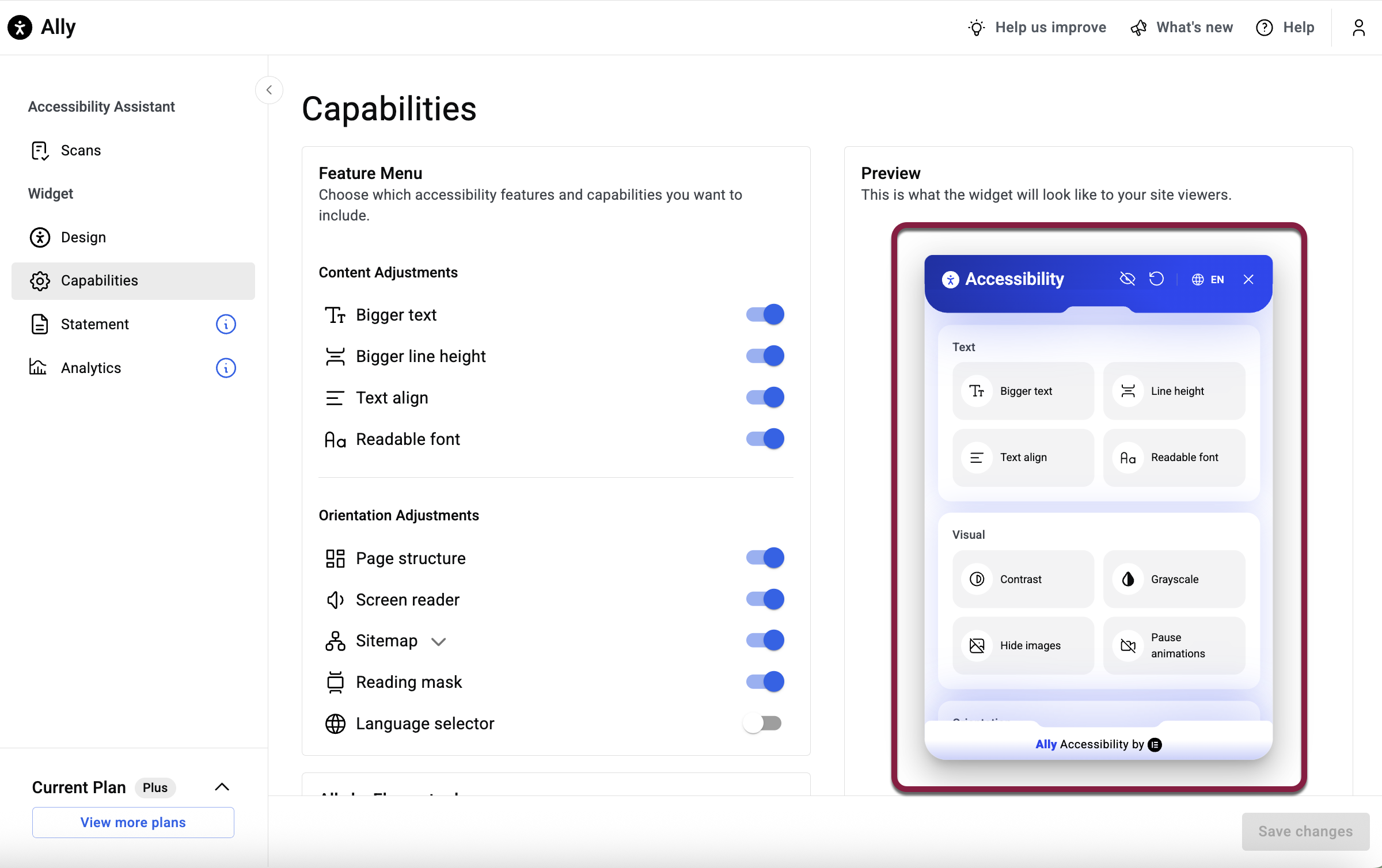Click the Pause animations tile in preview
This screenshot has height=868, width=1382.
1174,645
